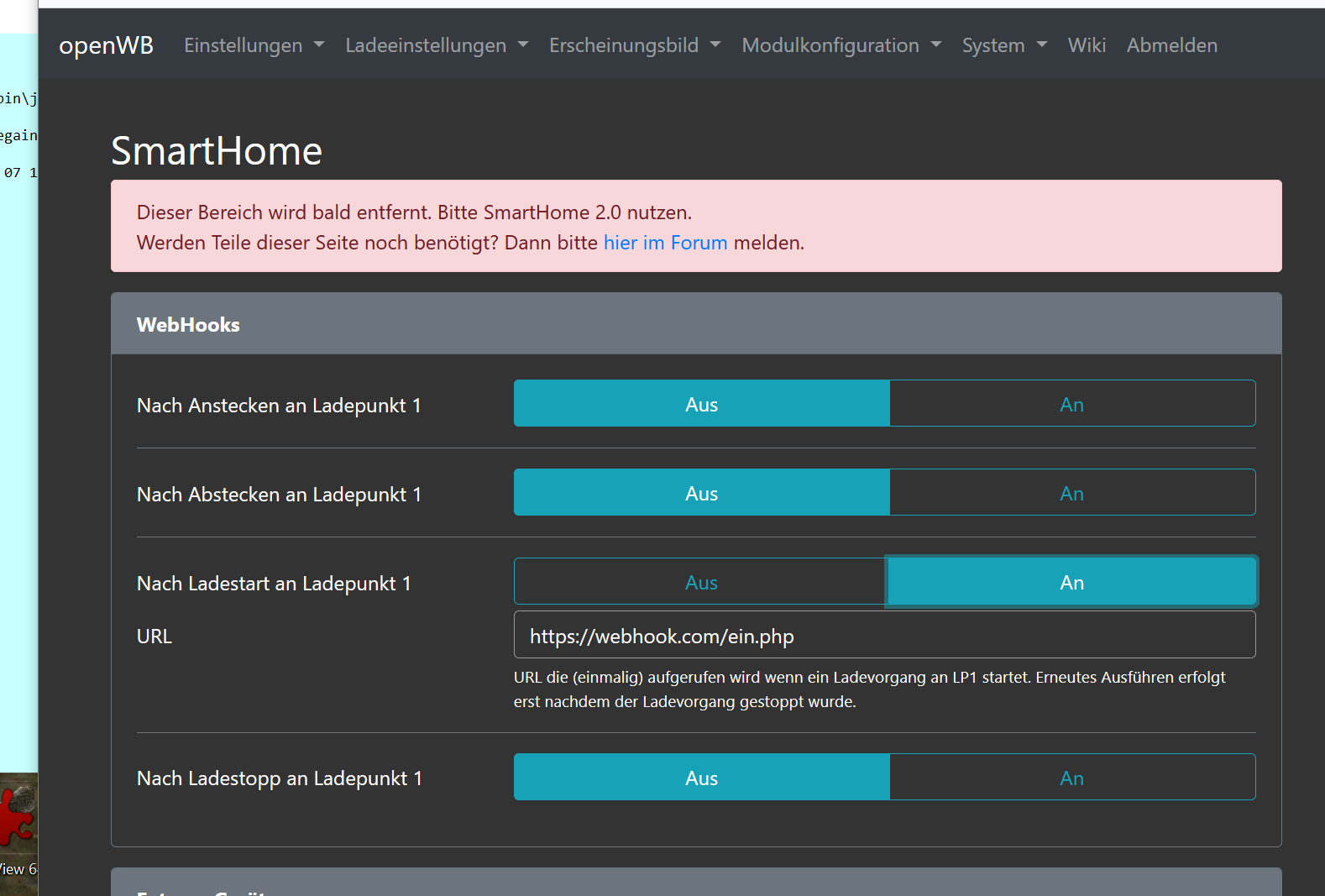This screenshot has height=896, width=1325.
Task: Click the 'Nach Ladestart an Ladepunkt 1' label
Action: pyautogui.click(x=274, y=584)
